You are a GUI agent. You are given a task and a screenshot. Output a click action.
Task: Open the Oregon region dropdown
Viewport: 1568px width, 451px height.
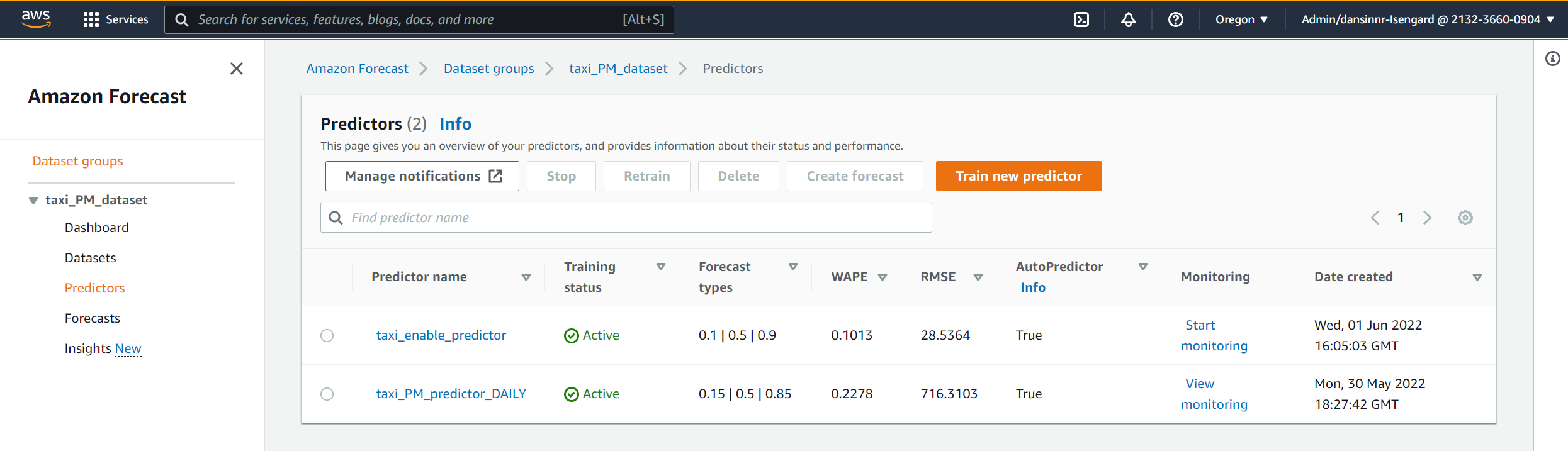[x=1241, y=19]
